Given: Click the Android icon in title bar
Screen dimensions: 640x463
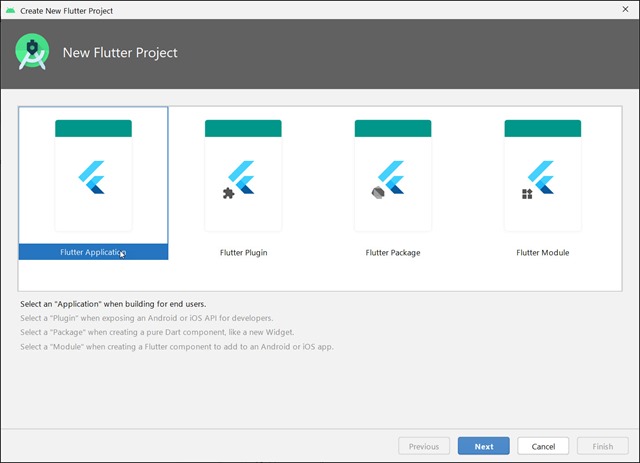Looking at the screenshot, I should [11, 10].
